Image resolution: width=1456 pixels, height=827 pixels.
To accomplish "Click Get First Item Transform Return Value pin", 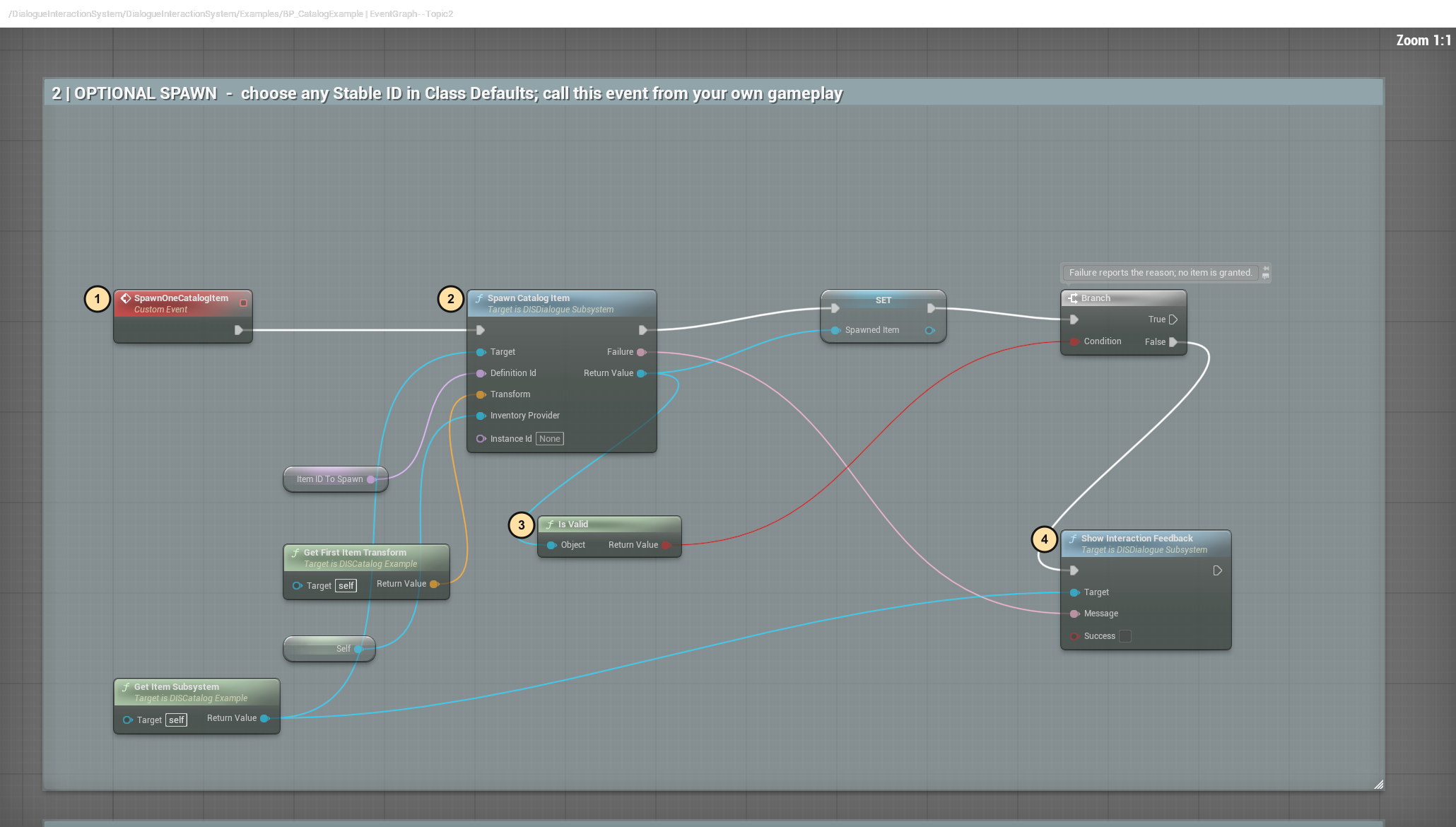I will pos(434,584).
